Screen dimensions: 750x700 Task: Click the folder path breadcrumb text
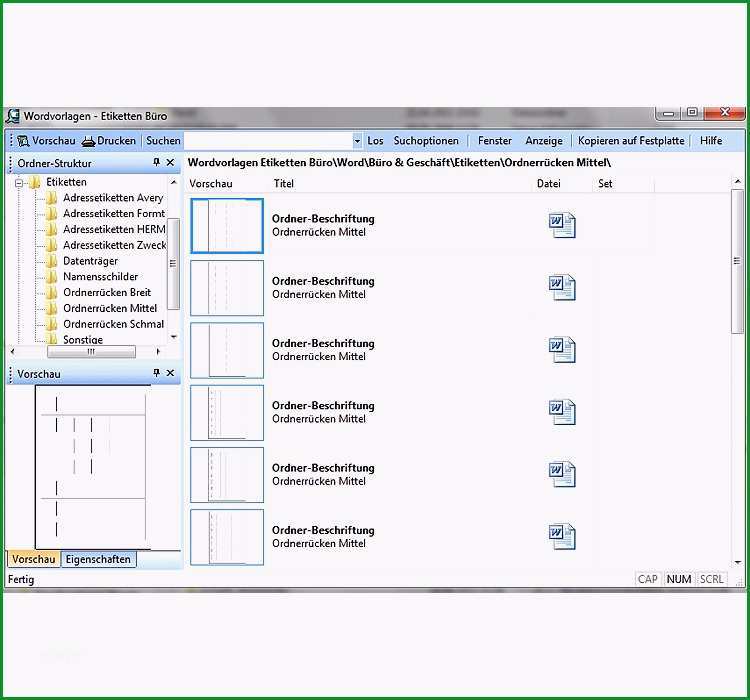(399, 163)
